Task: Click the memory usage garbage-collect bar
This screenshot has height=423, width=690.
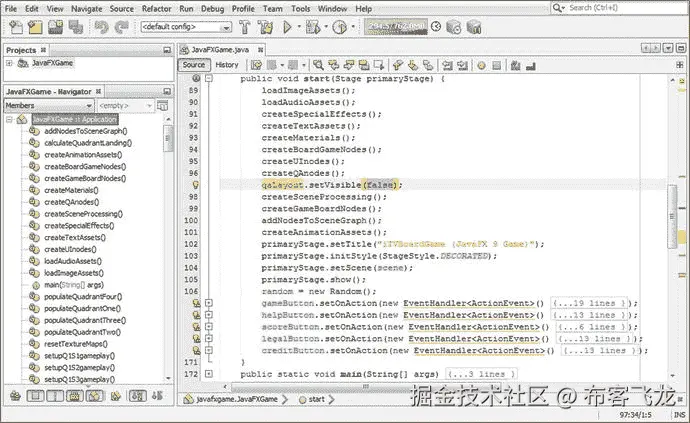Action: point(395,27)
